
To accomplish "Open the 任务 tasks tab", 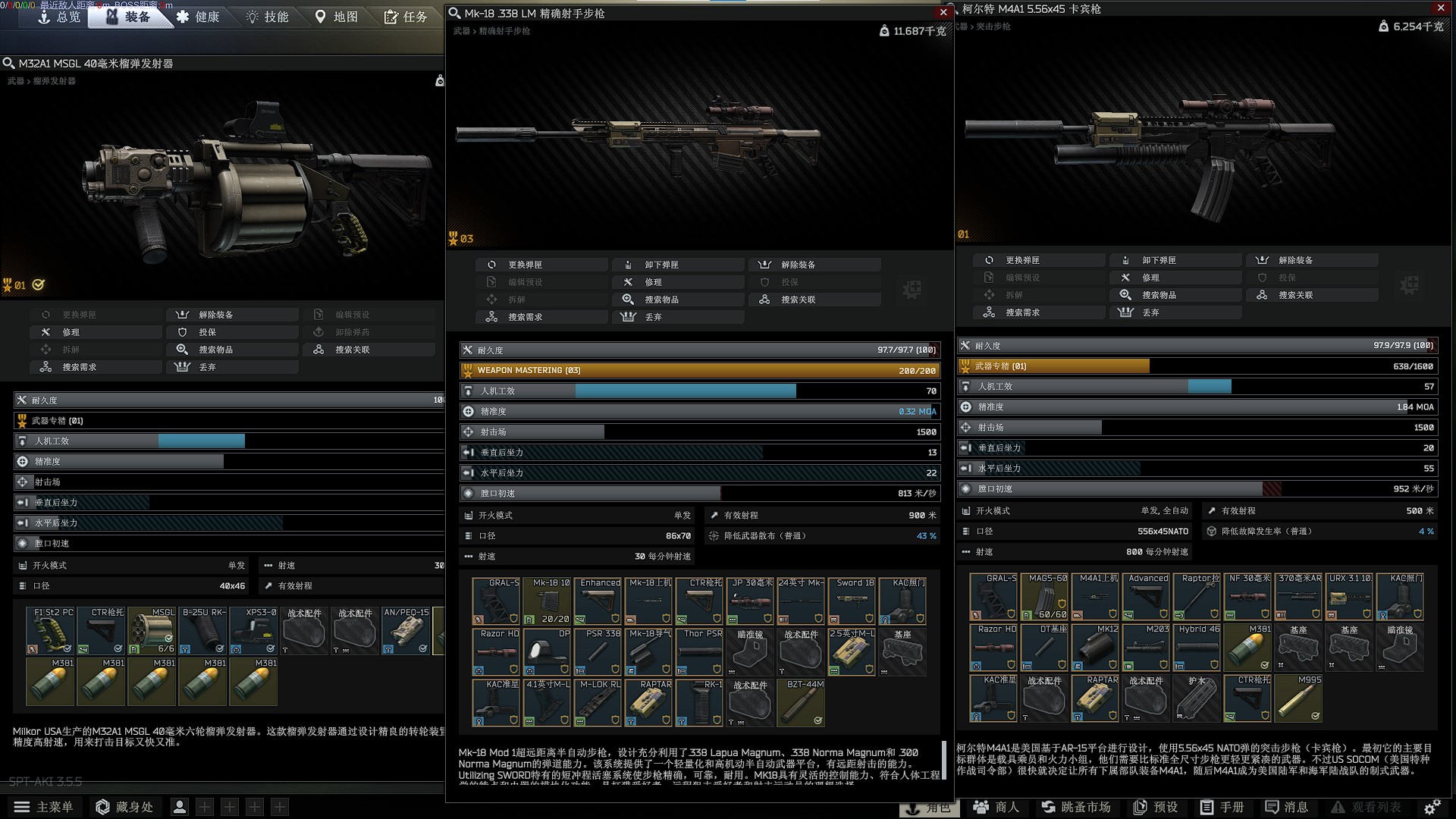I will [405, 17].
